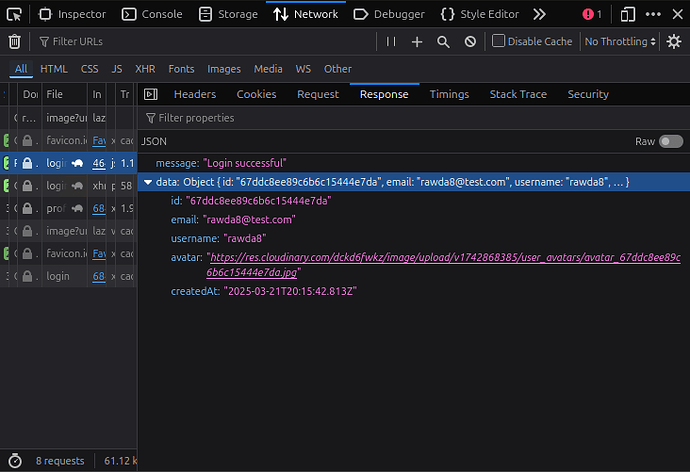The image size is (690, 472).
Task: Open the request blocking icon
Action: click(x=470, y=41)
